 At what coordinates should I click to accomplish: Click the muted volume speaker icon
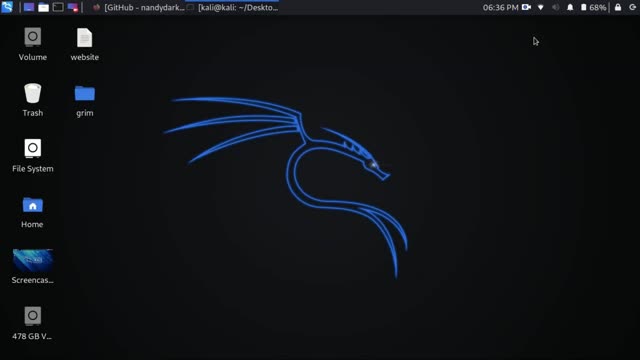[556, 7]
